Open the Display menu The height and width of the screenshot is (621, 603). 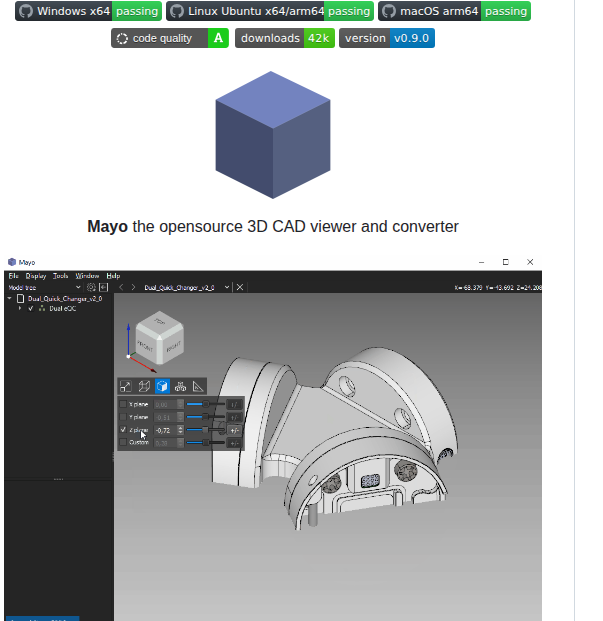36,276
